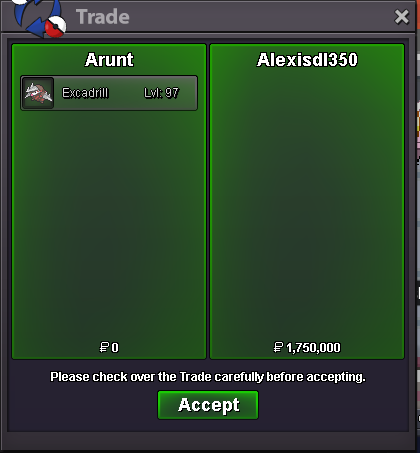The height and width of the screenshot is (453, 420).
Task: Click the Pokédollar icon beside 1,750,000
Action: (x=278, y=347)
